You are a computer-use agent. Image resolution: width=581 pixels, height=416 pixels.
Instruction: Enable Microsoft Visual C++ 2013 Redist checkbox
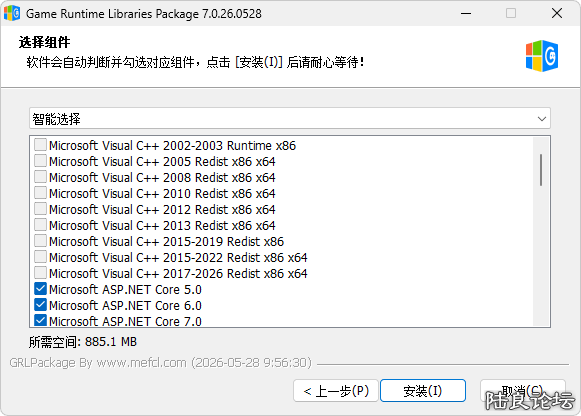coord(40,224)
